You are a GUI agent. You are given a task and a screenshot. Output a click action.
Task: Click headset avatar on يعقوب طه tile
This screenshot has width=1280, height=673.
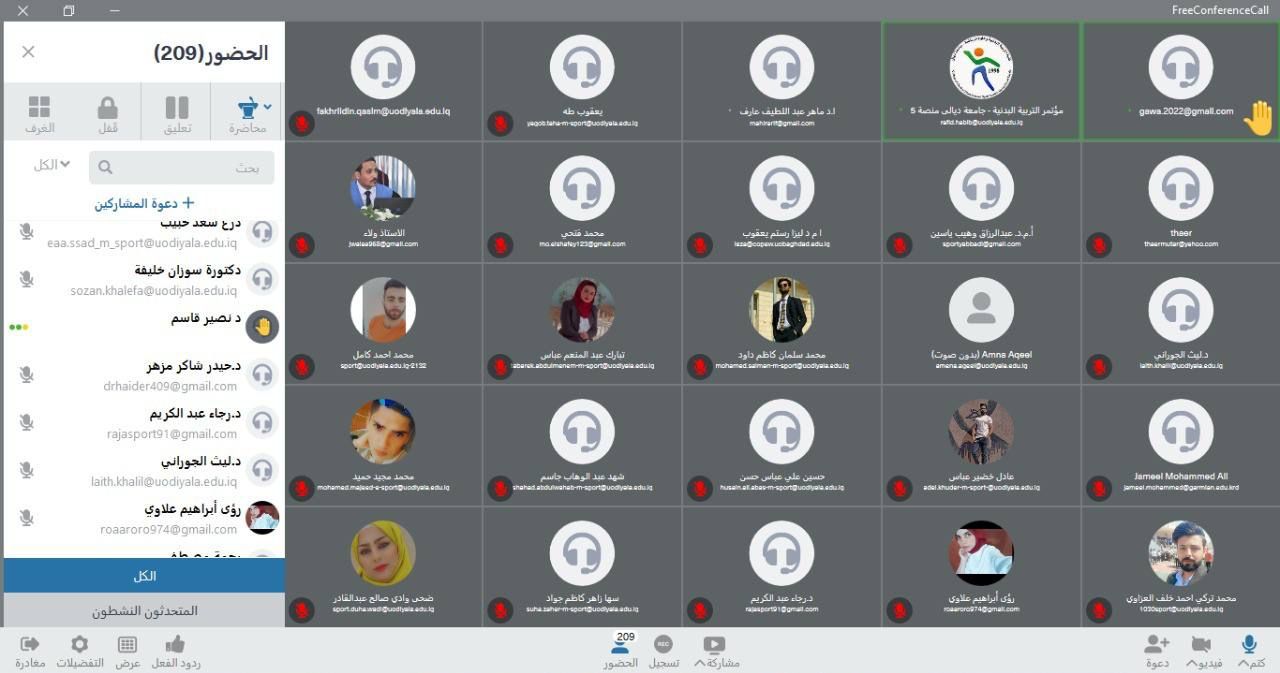coord(582,67)
